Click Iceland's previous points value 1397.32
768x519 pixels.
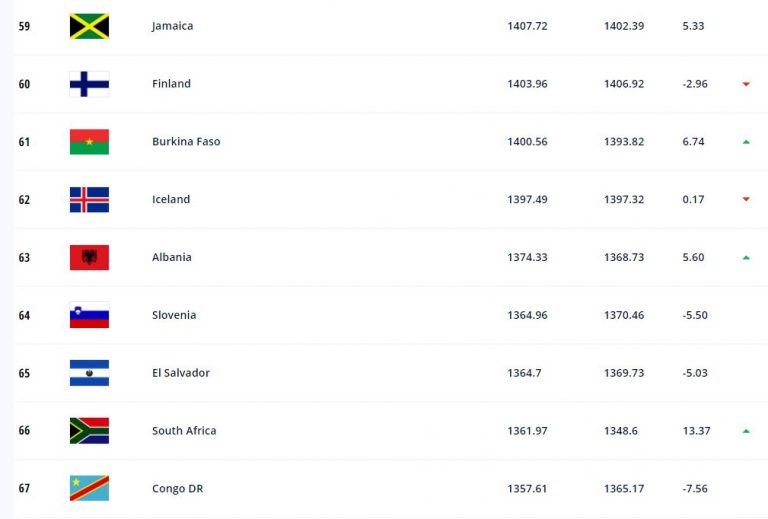click(624, 199)
